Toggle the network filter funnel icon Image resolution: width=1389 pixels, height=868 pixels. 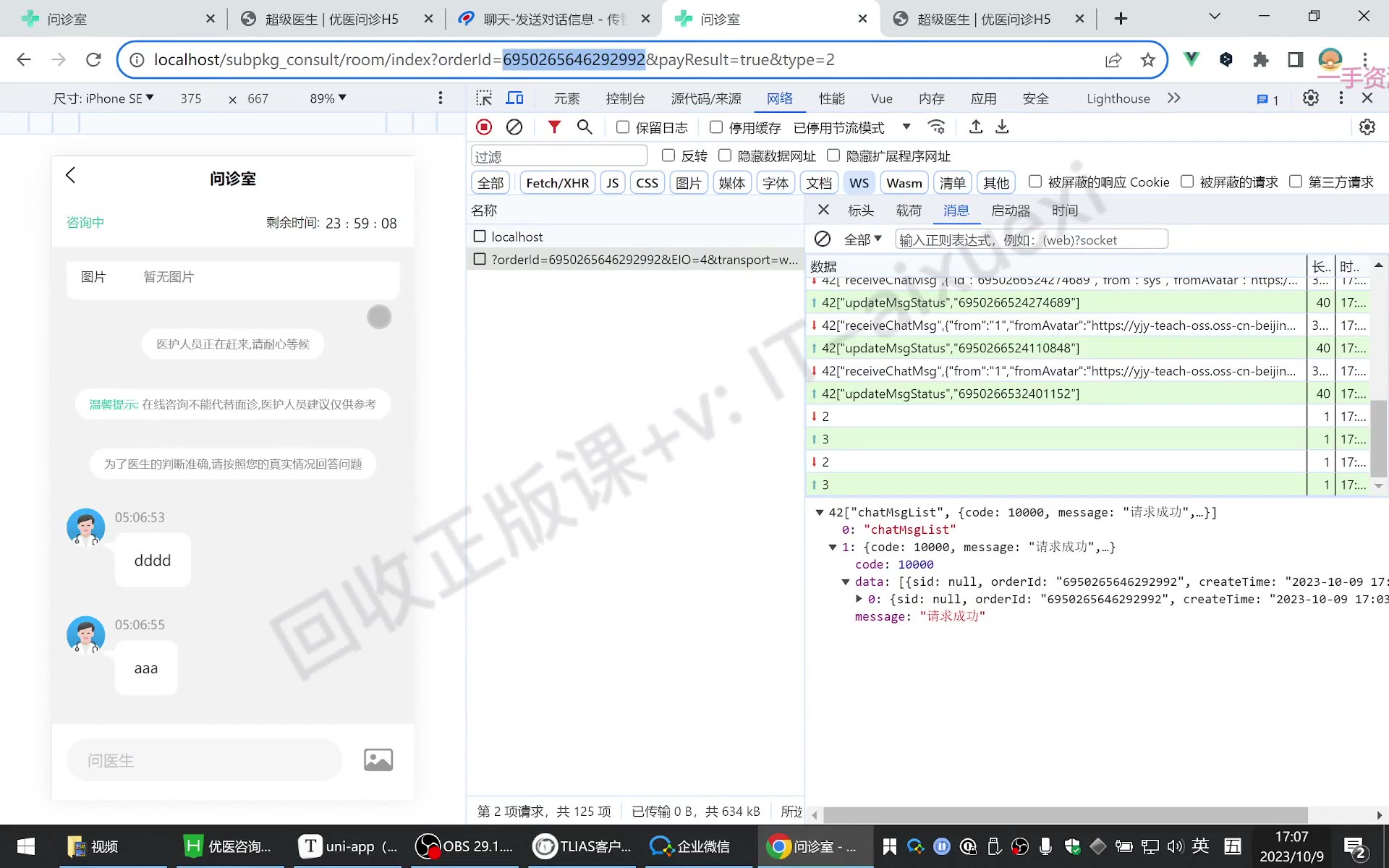point(554,127)
